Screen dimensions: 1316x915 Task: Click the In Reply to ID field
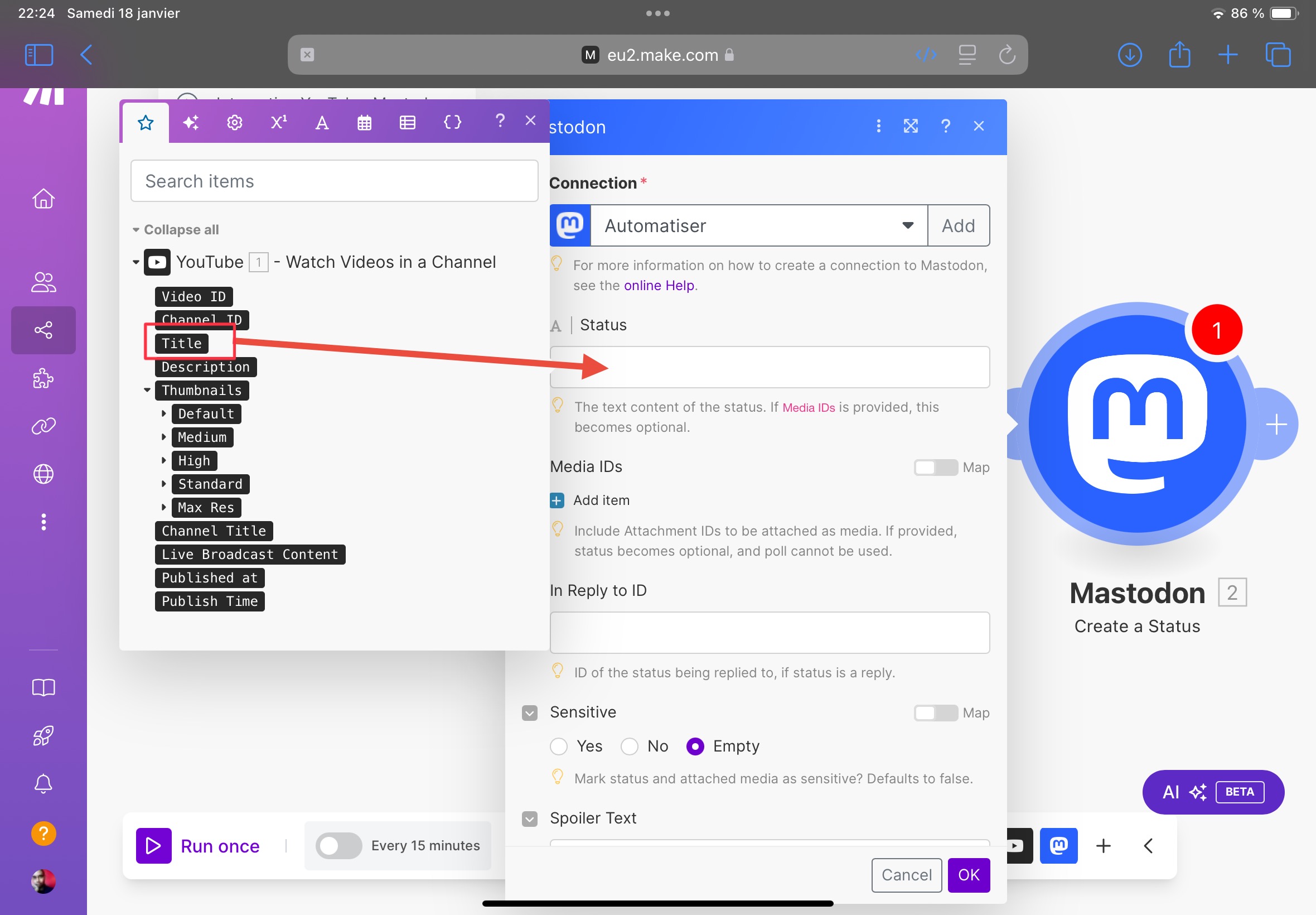(770, 632)
